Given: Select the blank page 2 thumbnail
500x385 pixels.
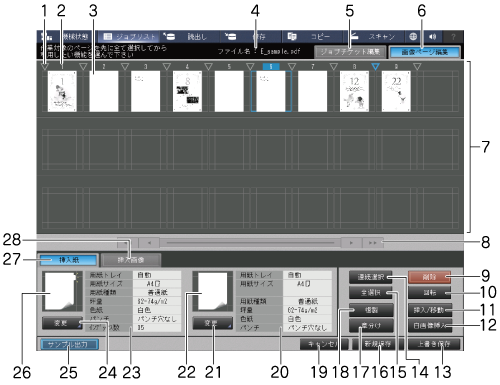Looking at the screenshot, I should (104, 91).
